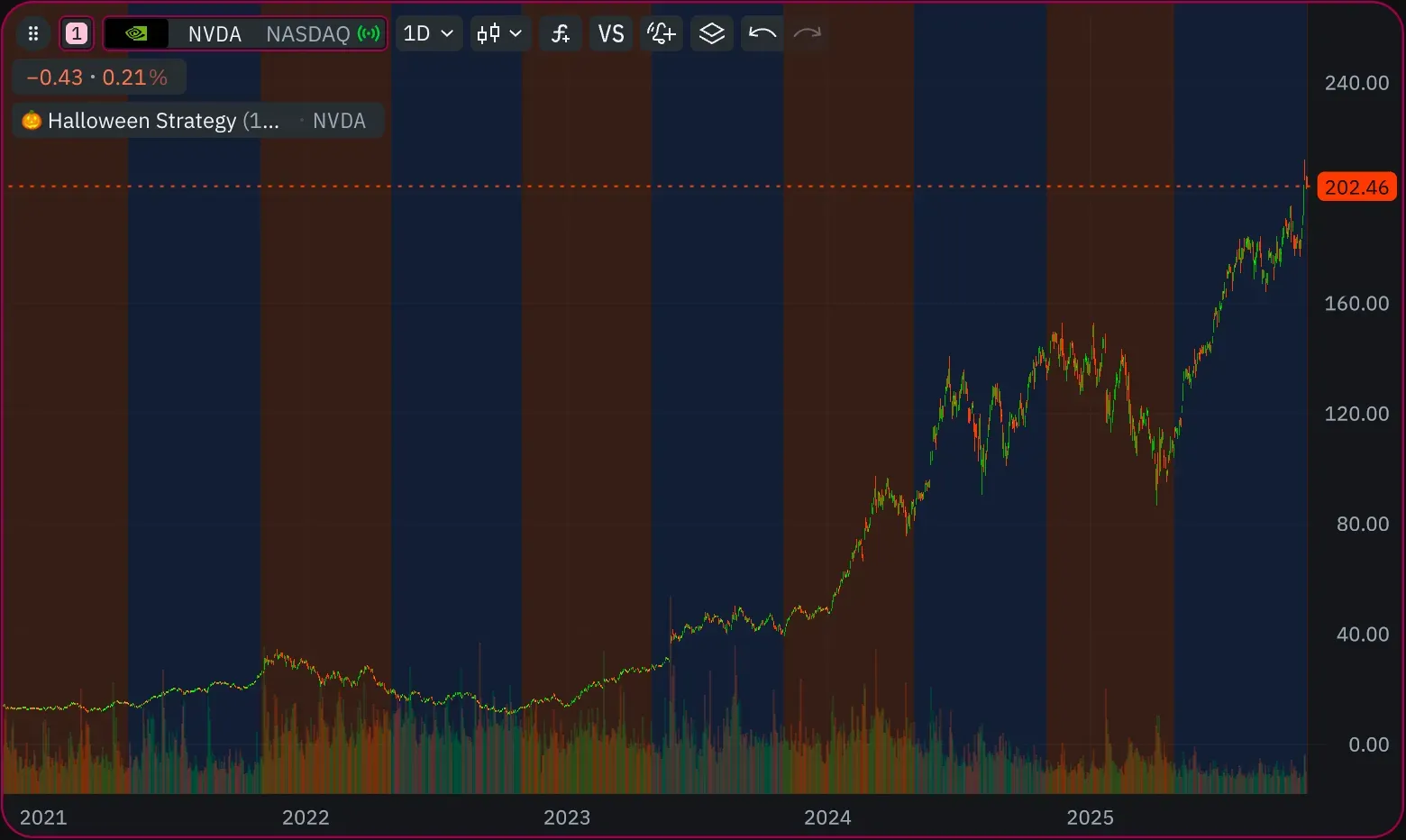Image resolution: width=1406 pixels, height=840 pixels.
Task: Redo the chart action
Action: click(x=807, y=34)
